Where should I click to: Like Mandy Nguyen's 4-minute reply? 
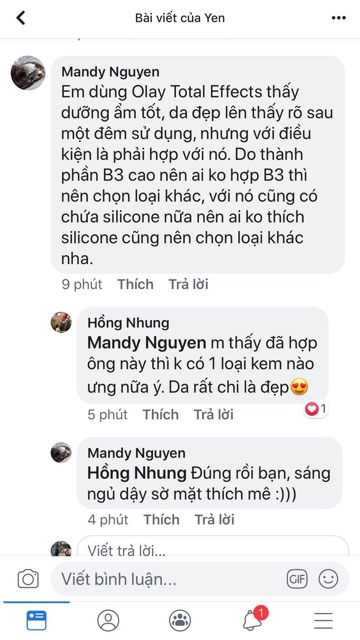click(161, 520)
